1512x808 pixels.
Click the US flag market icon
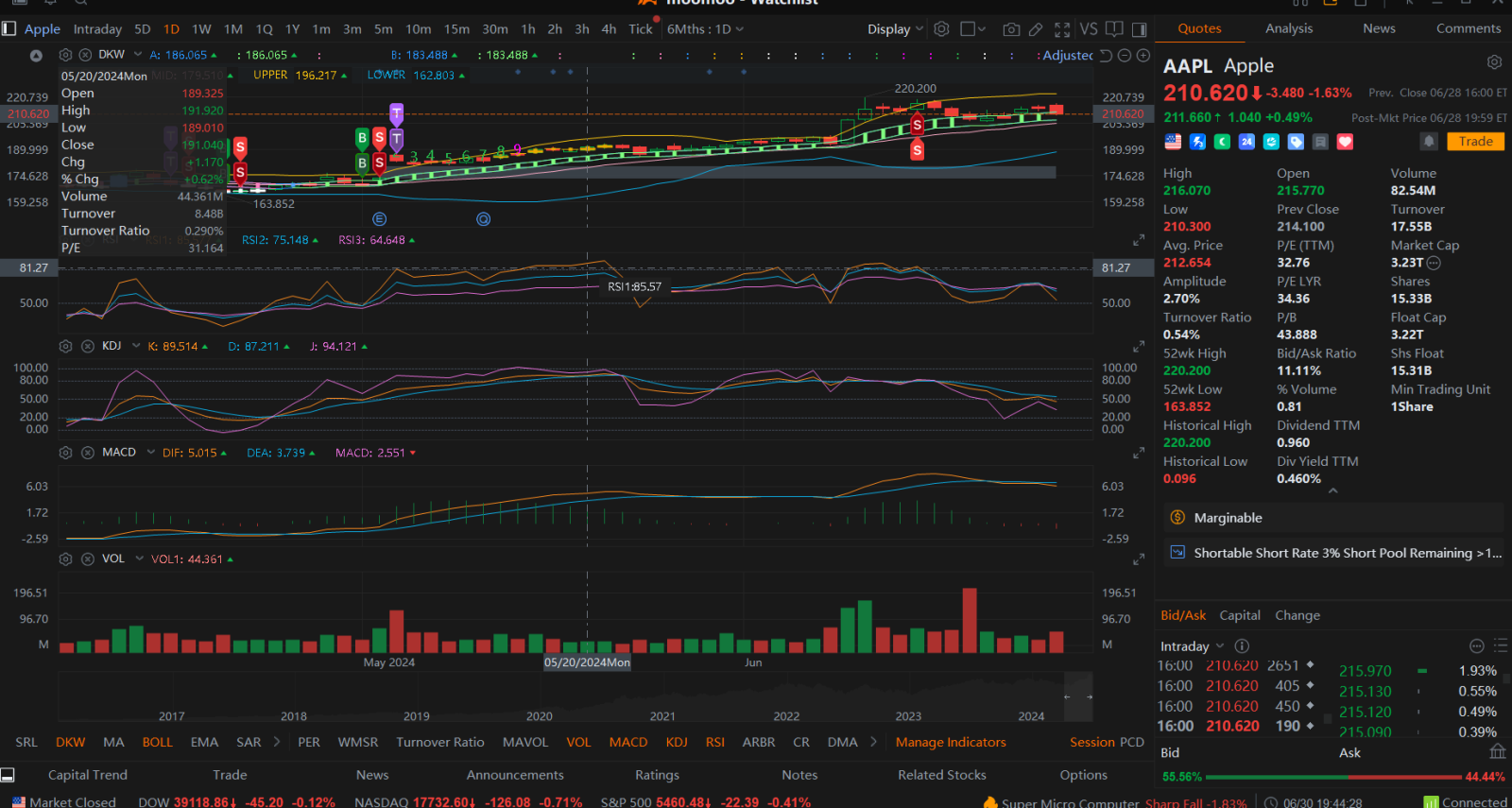1173,142
